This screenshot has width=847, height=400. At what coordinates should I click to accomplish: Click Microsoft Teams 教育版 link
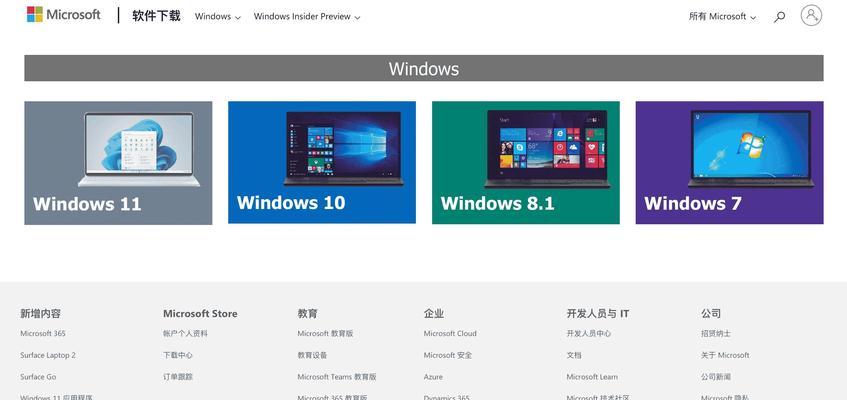point(337,377)
